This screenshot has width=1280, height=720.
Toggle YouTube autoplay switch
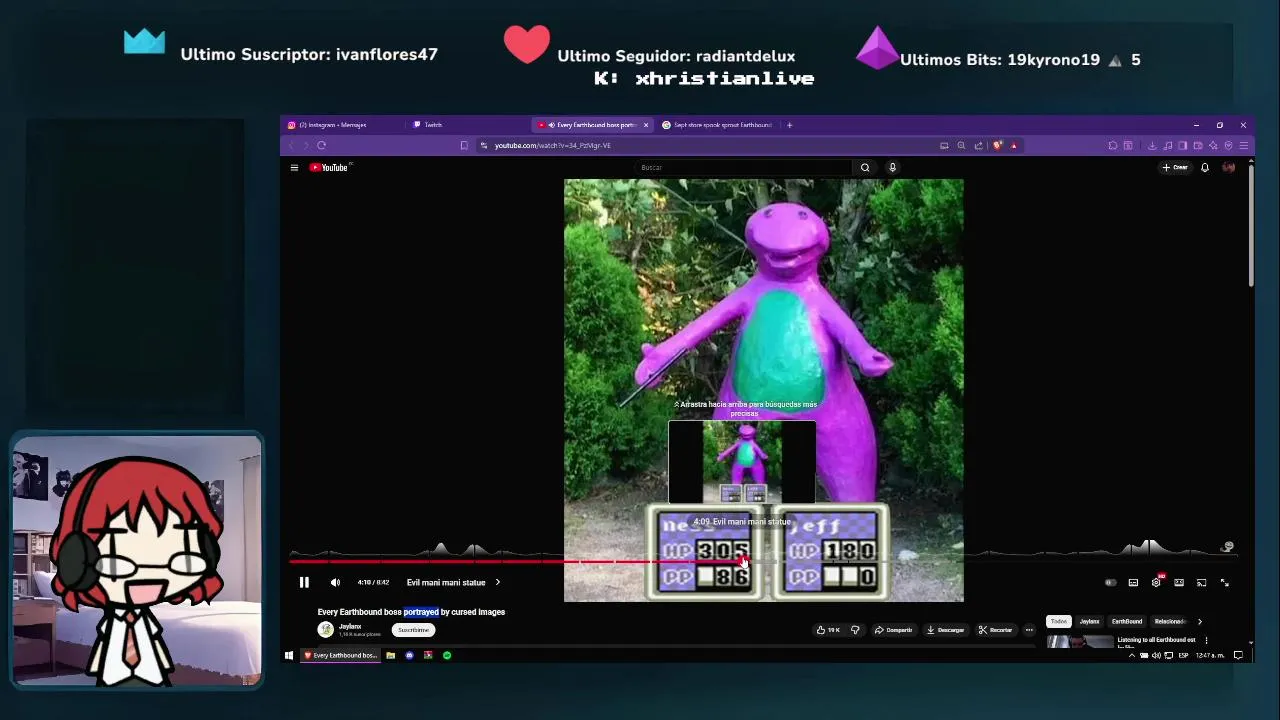point(1110,582)
